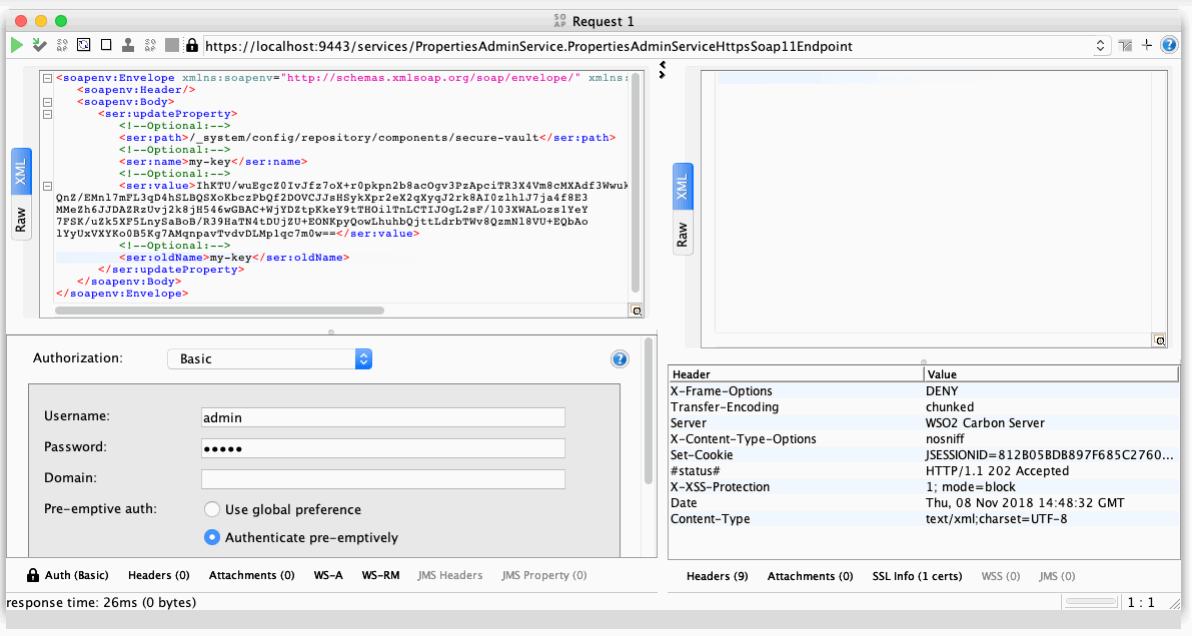Click the green submit request play button
The width and height of the screenshot is (1192, 636).
point(17,45)
